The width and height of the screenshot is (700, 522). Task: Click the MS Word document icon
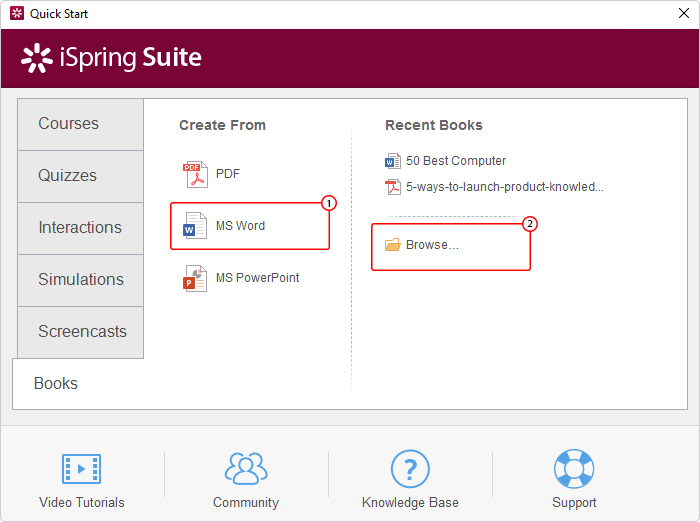pyautogui.click(x=195, y=226)
